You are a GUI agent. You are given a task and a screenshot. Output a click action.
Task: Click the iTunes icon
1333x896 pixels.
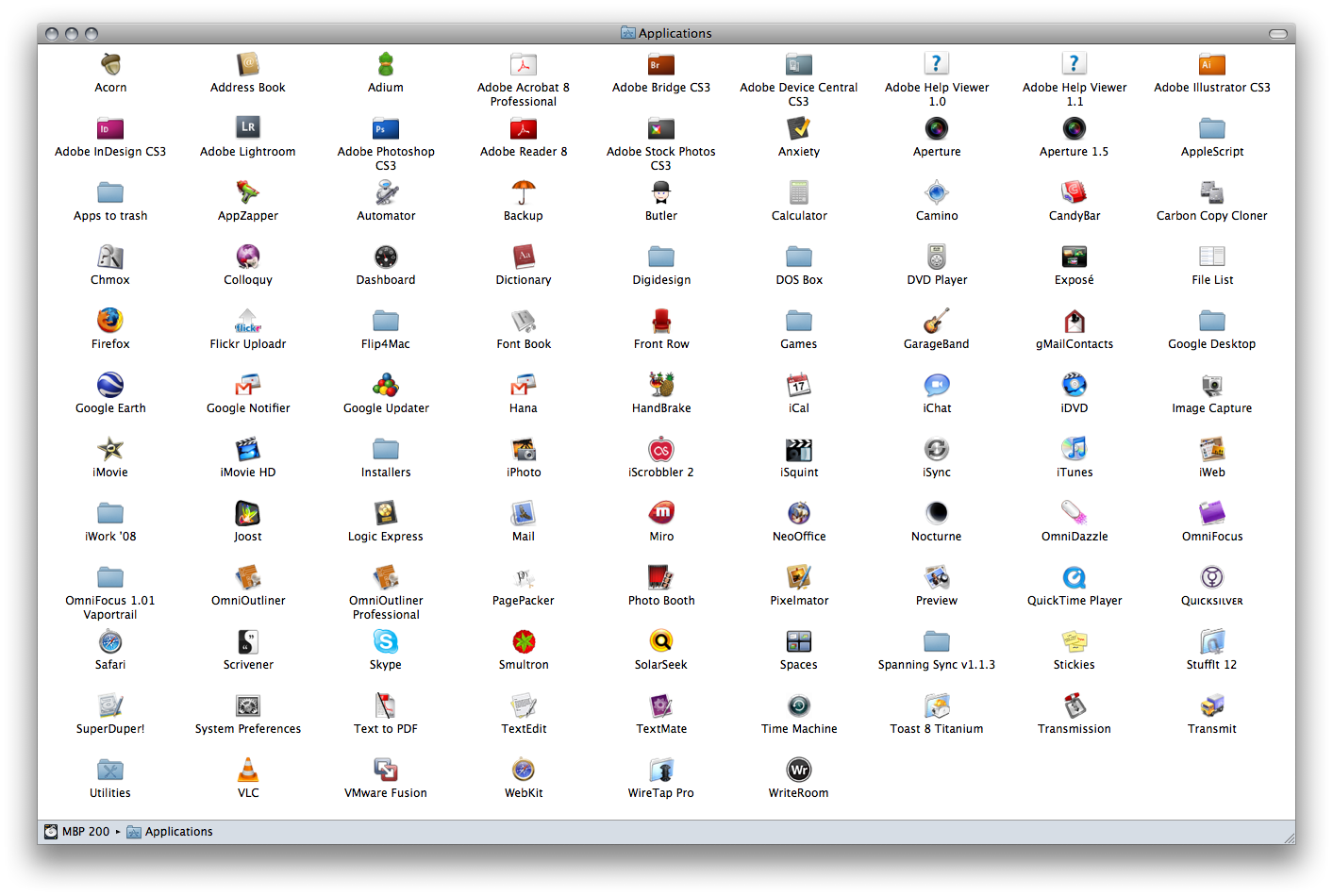pos(1075,449)
